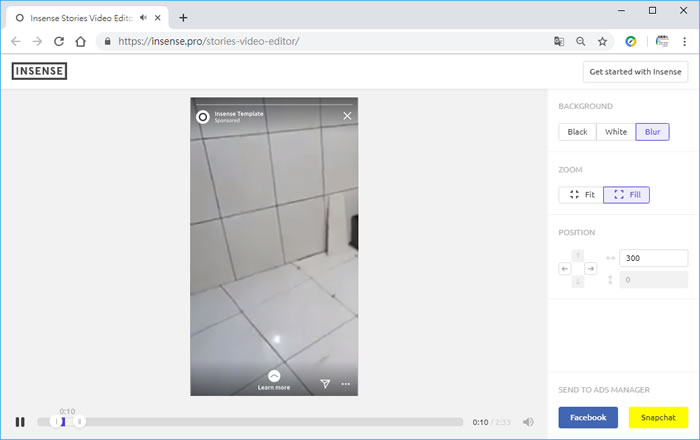Choose Fit zoom mode
Screen dimensions: 700x440
coord(581,195)
